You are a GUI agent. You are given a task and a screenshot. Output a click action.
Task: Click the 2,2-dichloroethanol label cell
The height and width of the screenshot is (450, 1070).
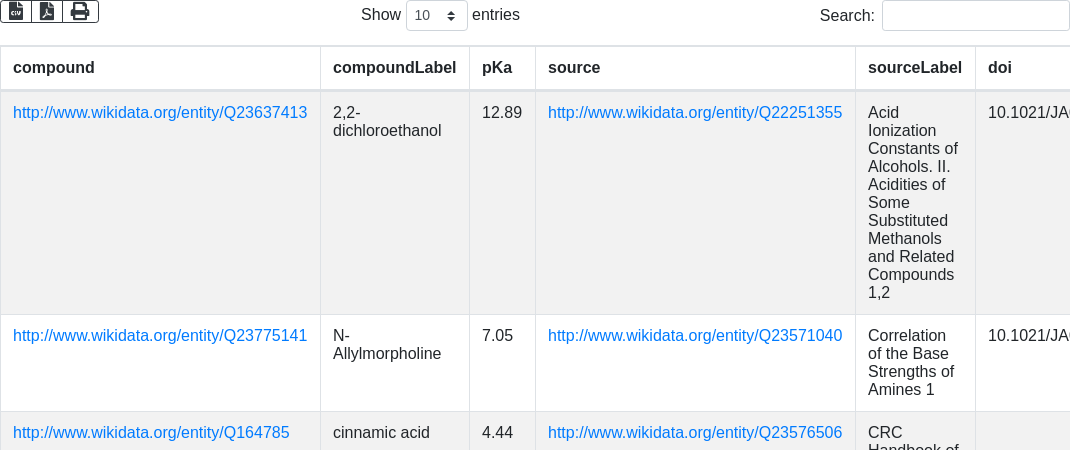[387, 121]
